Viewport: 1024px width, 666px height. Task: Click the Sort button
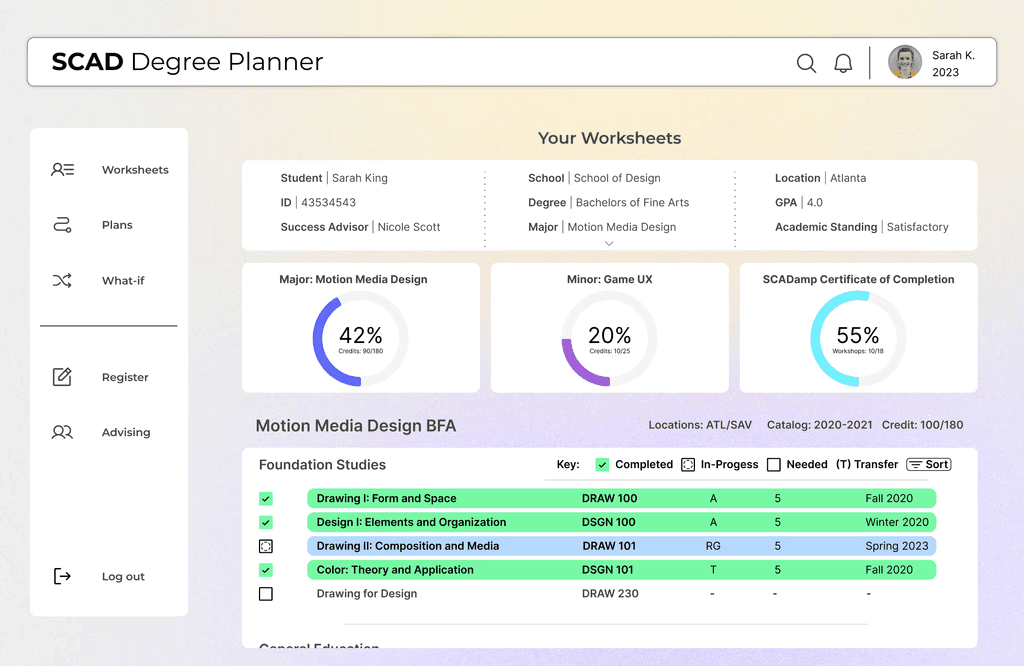coord(929,464)
